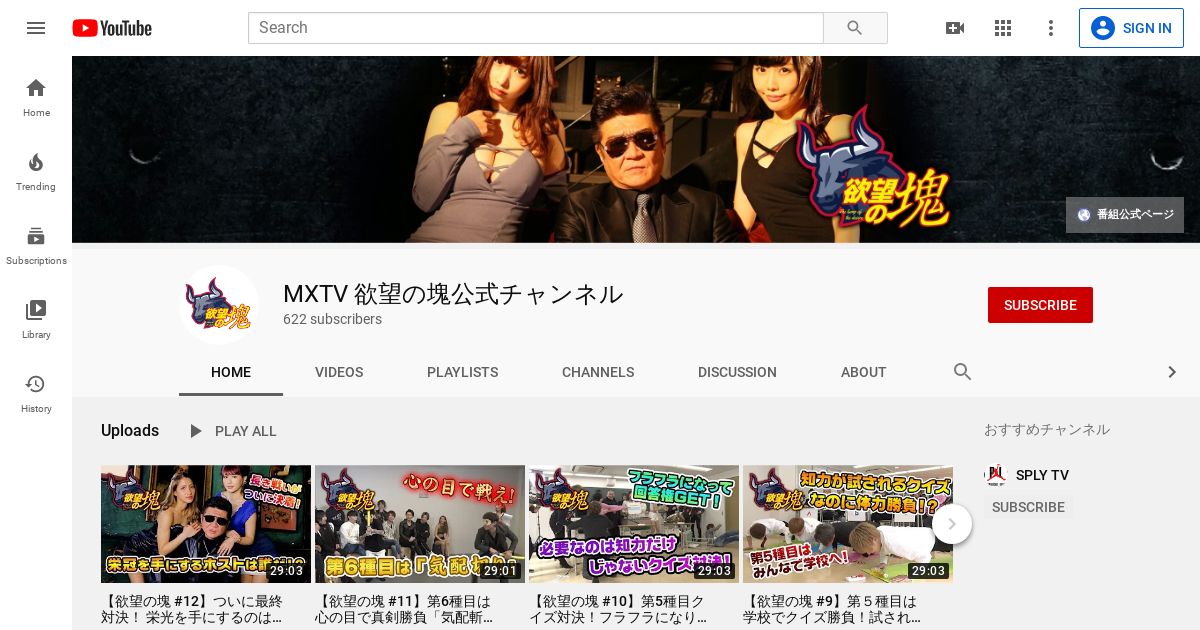Click the SPLY TV channel avatar
The height and width of the screenshot is (630, 1200).
click(995, 475)
